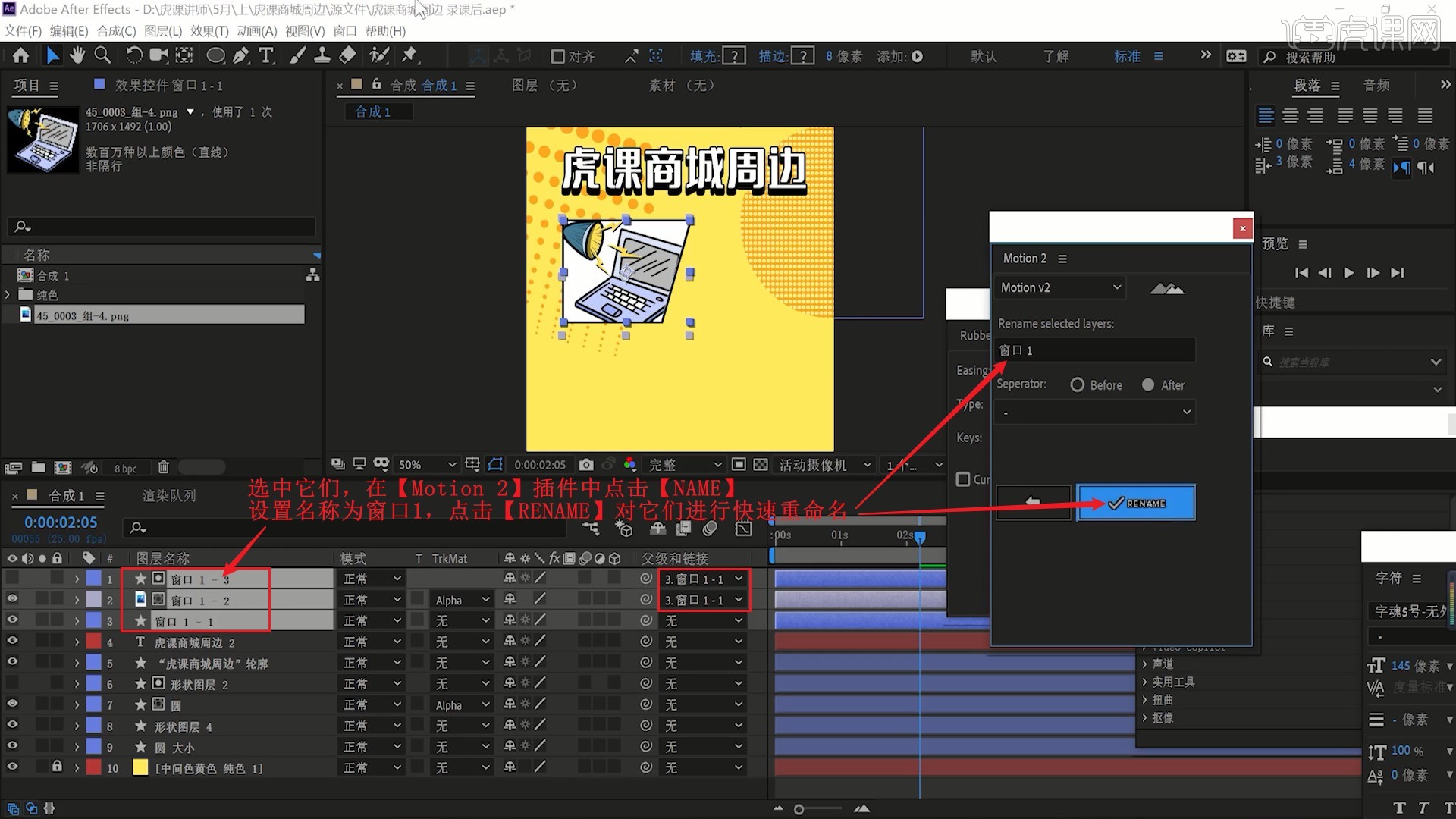Switch to the 音频 panel tab
The image size is (1456, 819).
pyautogui.click(x=1376, y=85)
